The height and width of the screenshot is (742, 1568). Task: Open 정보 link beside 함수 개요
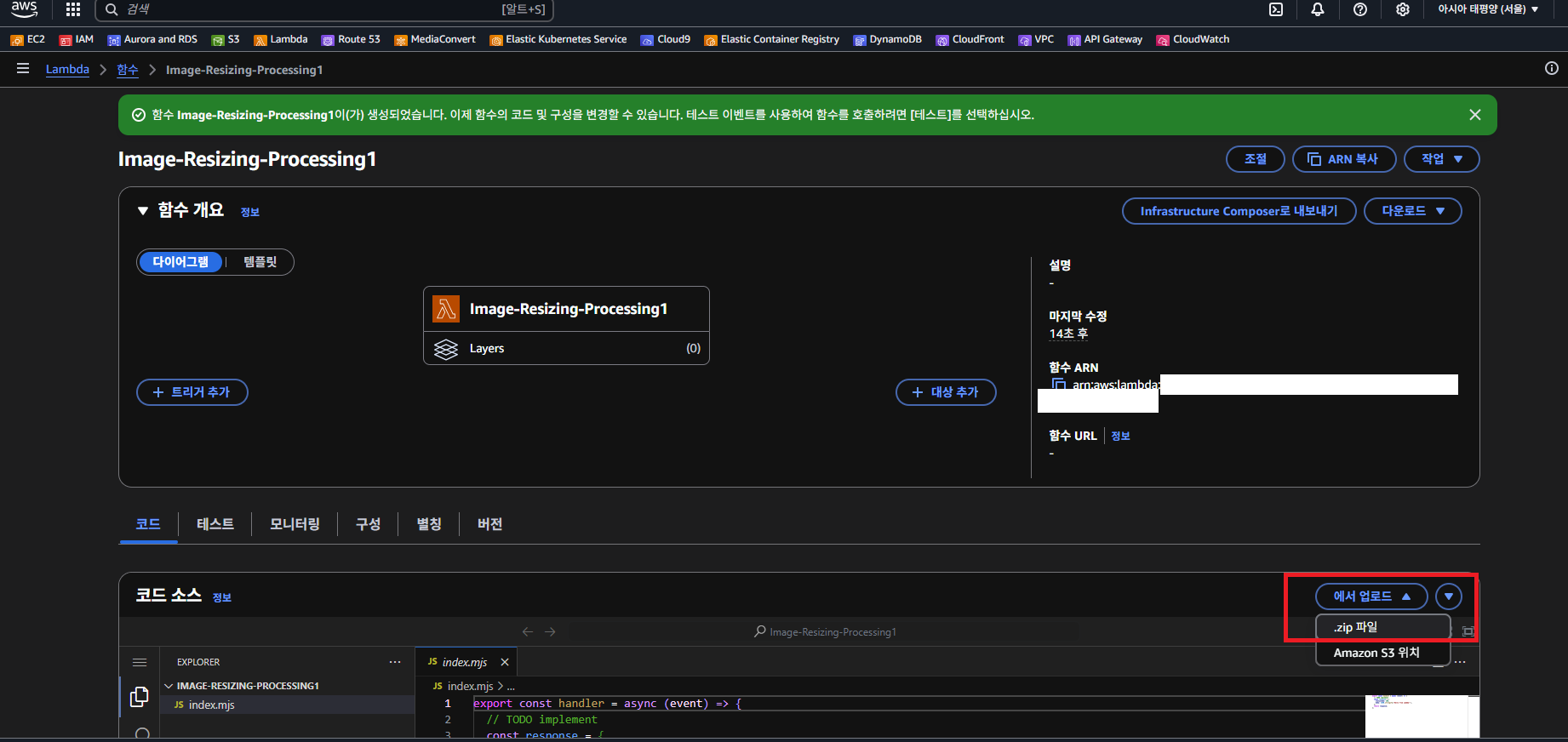249,213
